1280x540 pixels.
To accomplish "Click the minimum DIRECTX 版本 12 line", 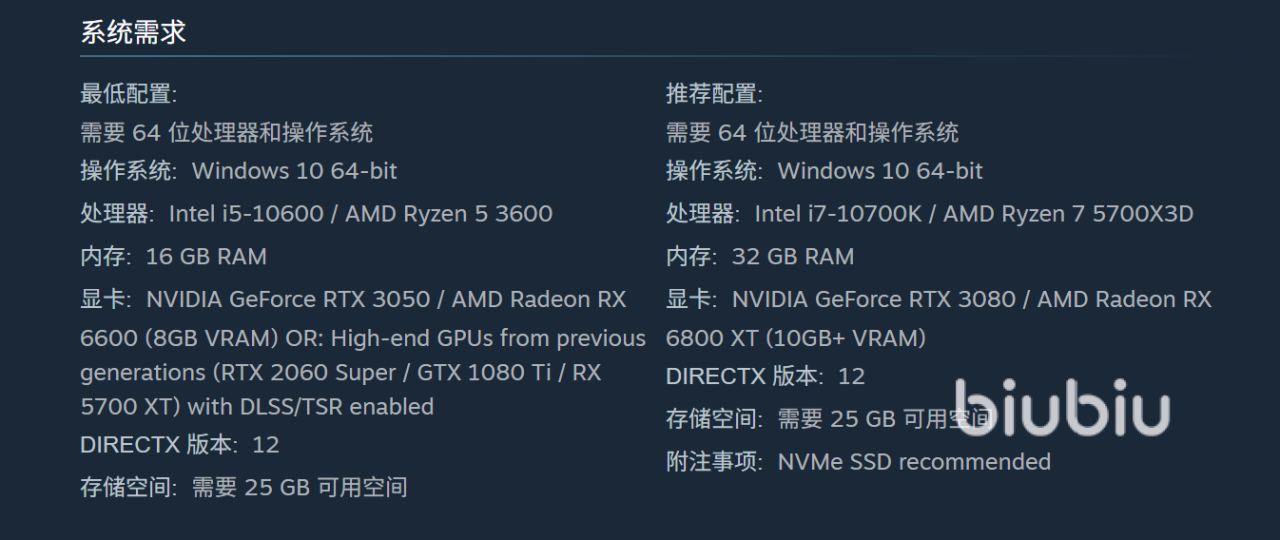I will tap(179, 445).
